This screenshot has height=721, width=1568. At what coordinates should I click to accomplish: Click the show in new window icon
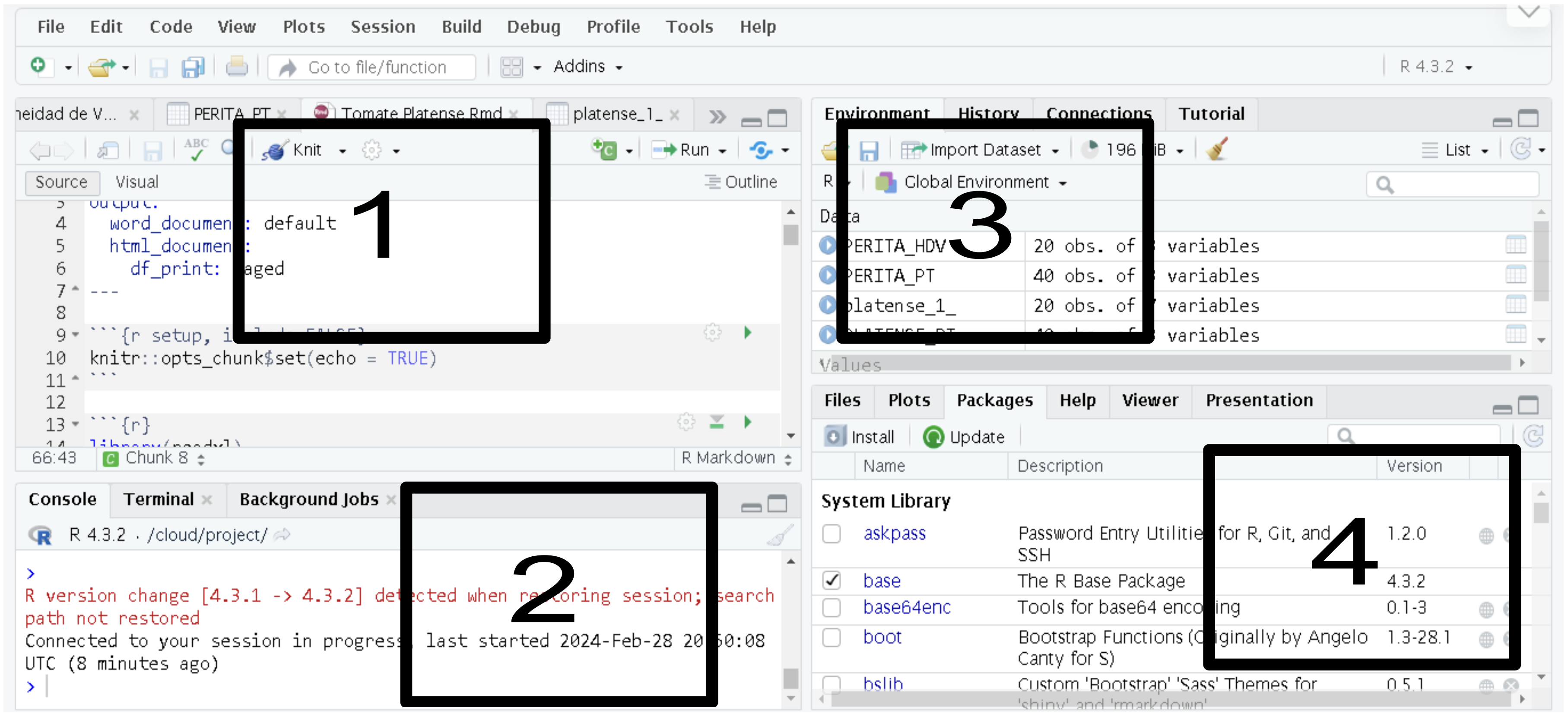[x=108, y=150]
